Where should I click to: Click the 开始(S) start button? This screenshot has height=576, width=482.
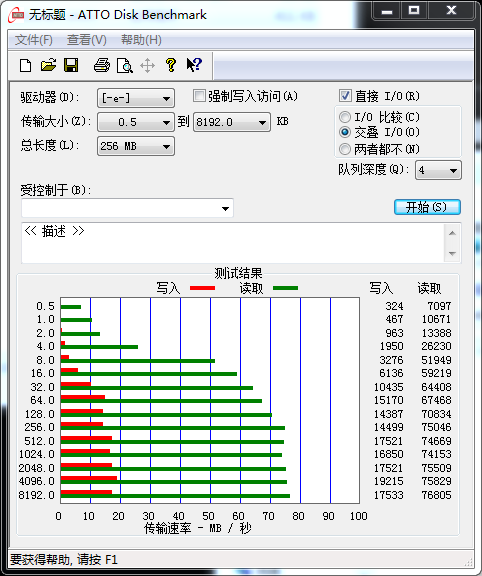(x=427, y=207)
